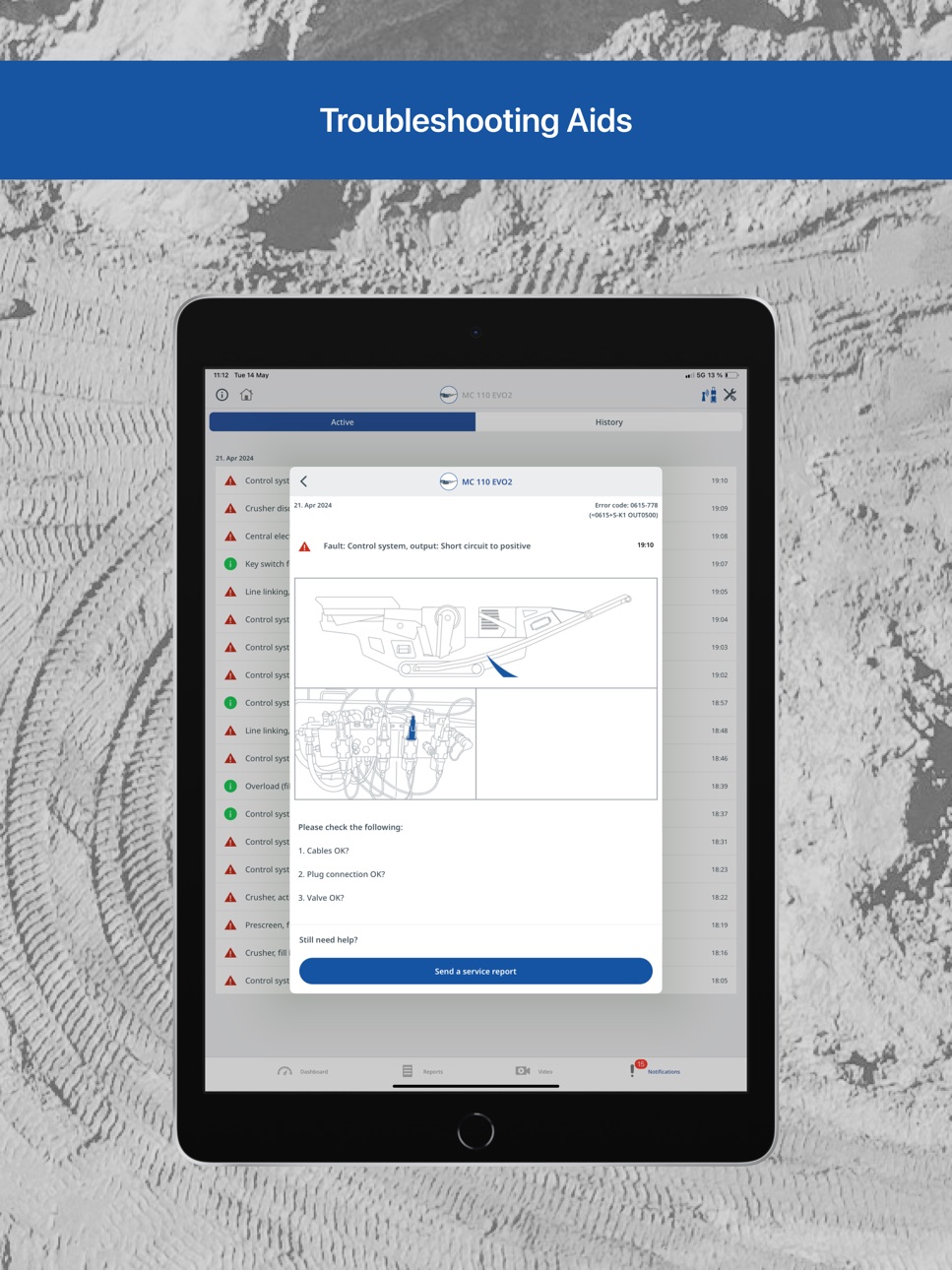Tap the warning icon of the Prescreen row

[230, 925]
